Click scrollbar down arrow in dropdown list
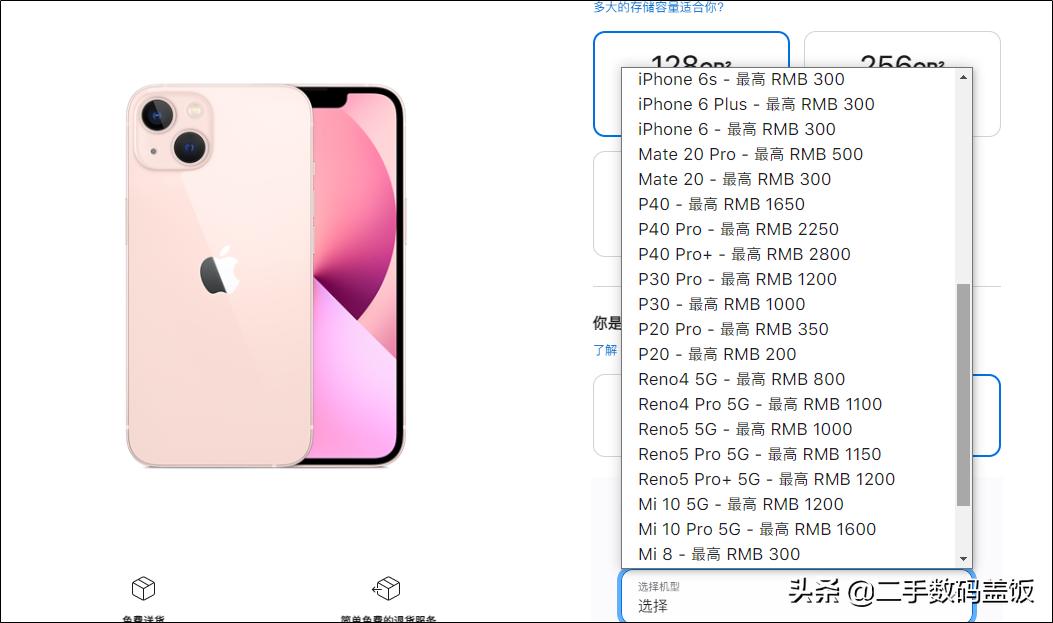The width and height of the screenshot is (1053, 623). tap(964, 559)
